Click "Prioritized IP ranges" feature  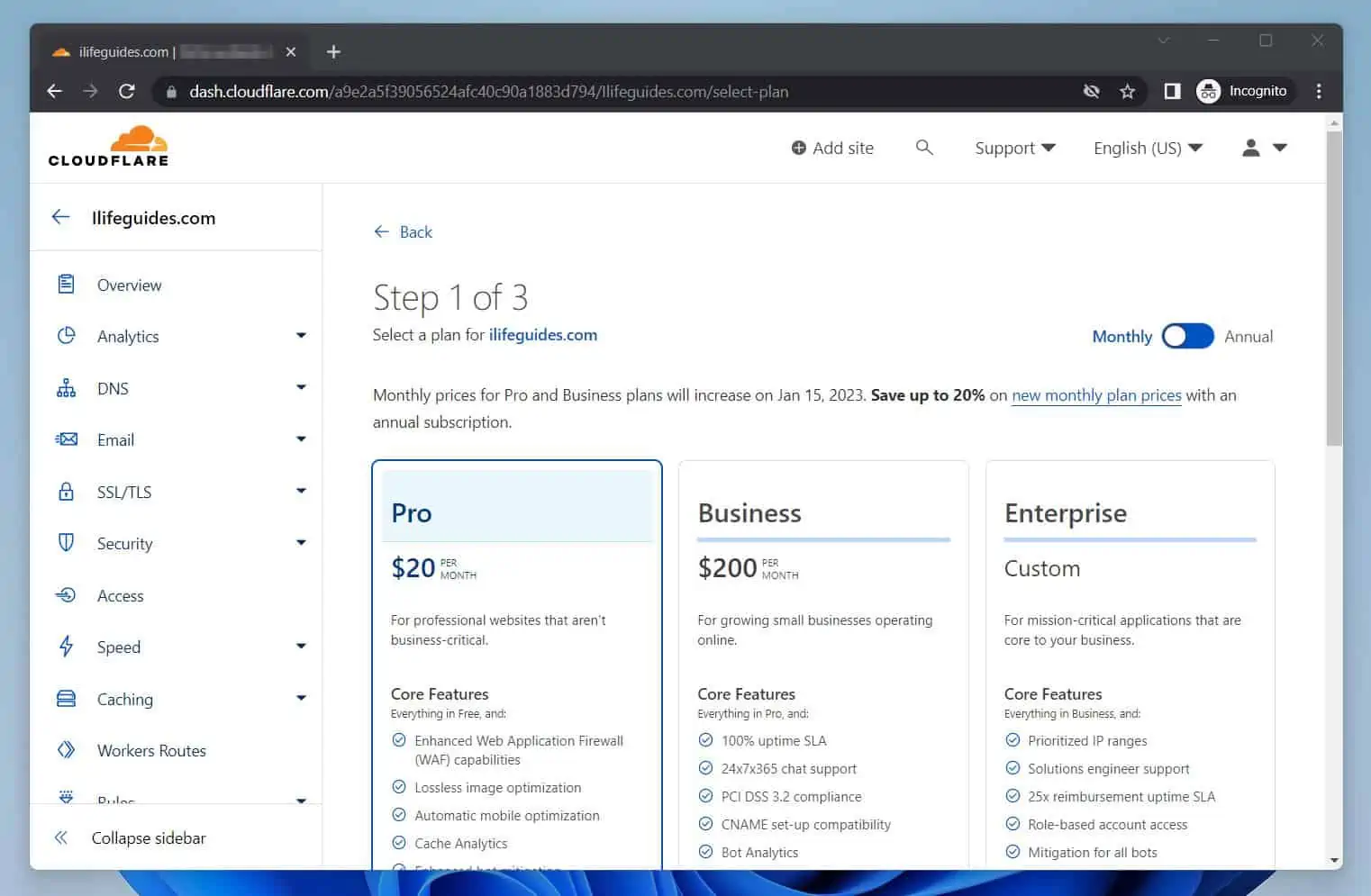coord(1087,740)
